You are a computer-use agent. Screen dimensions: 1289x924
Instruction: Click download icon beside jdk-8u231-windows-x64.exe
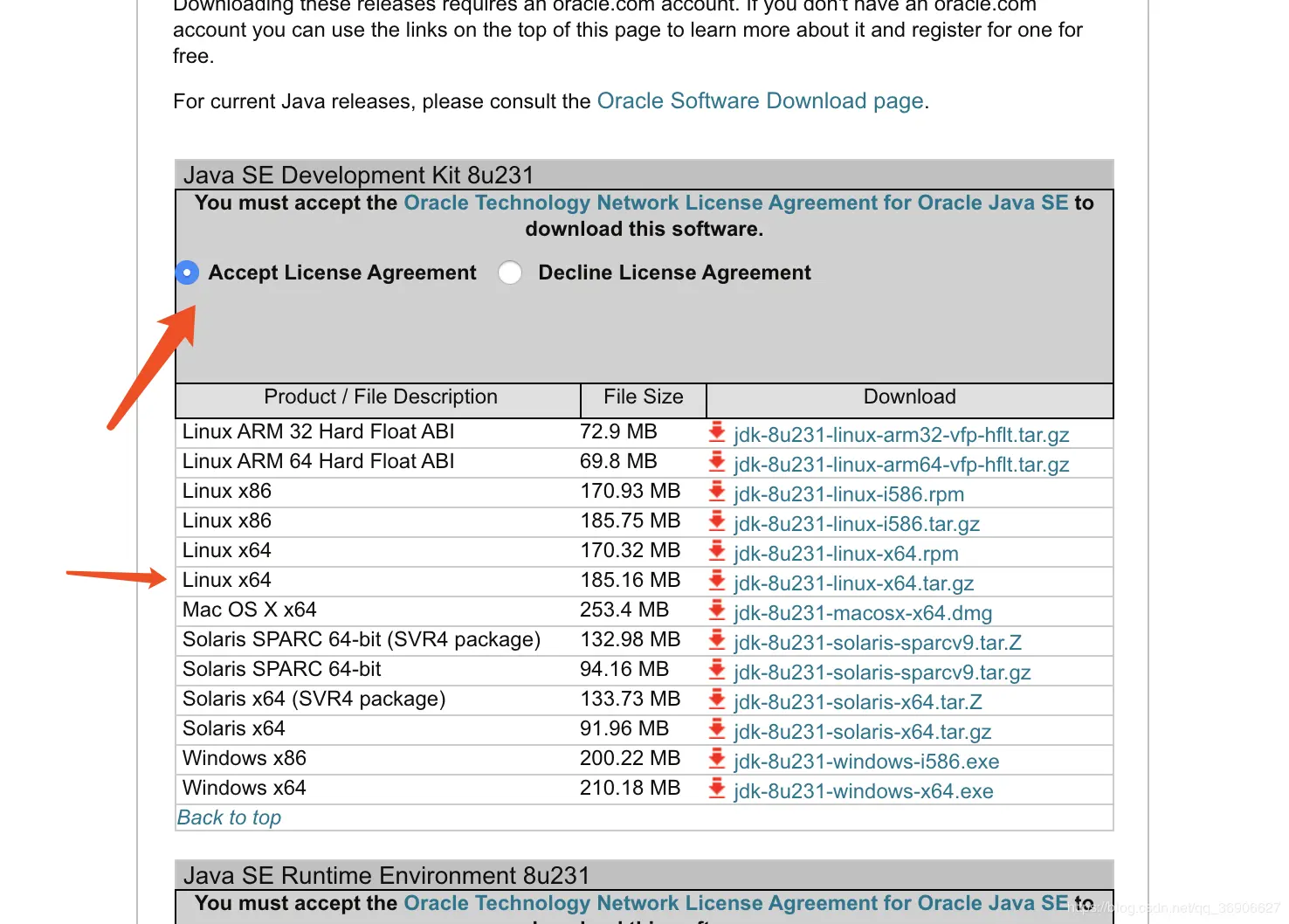coord(717,788)
